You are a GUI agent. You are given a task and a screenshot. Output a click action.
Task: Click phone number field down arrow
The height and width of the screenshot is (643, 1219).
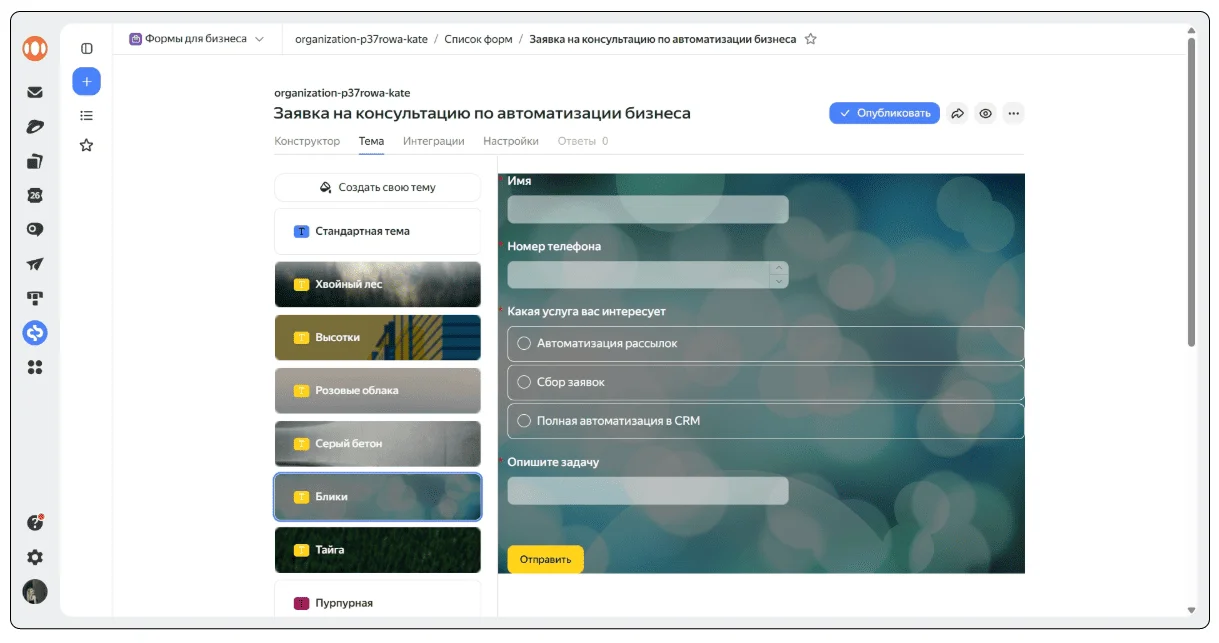click(x=779, y=281)
